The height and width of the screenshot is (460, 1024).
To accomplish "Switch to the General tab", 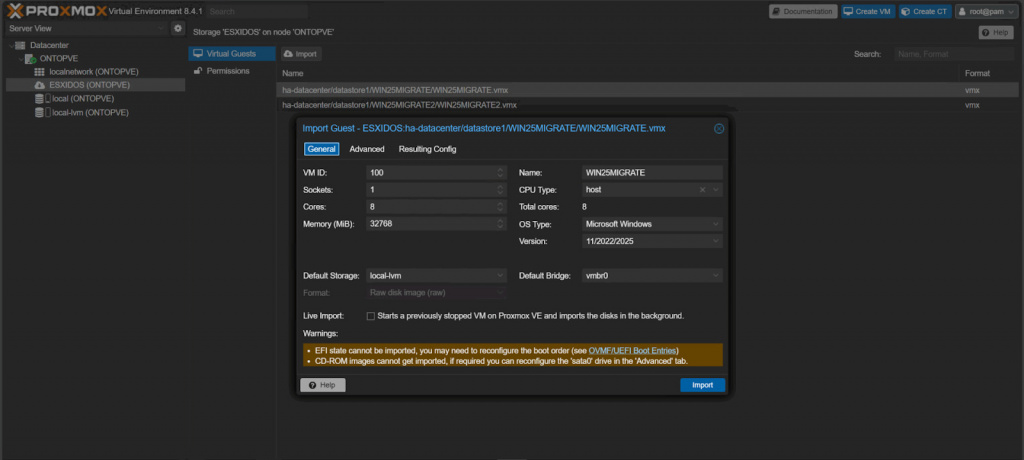I will click(321, 149).
